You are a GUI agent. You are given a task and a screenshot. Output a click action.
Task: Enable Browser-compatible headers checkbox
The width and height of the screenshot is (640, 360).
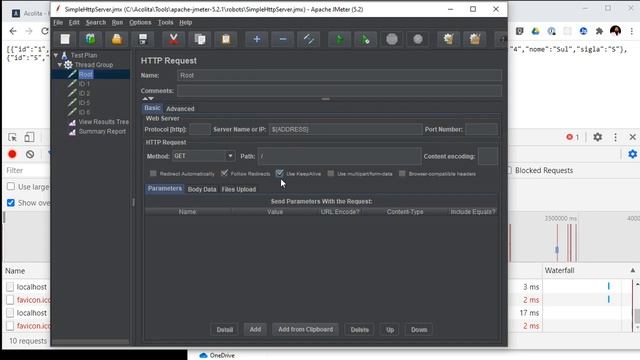coord(402,173)
